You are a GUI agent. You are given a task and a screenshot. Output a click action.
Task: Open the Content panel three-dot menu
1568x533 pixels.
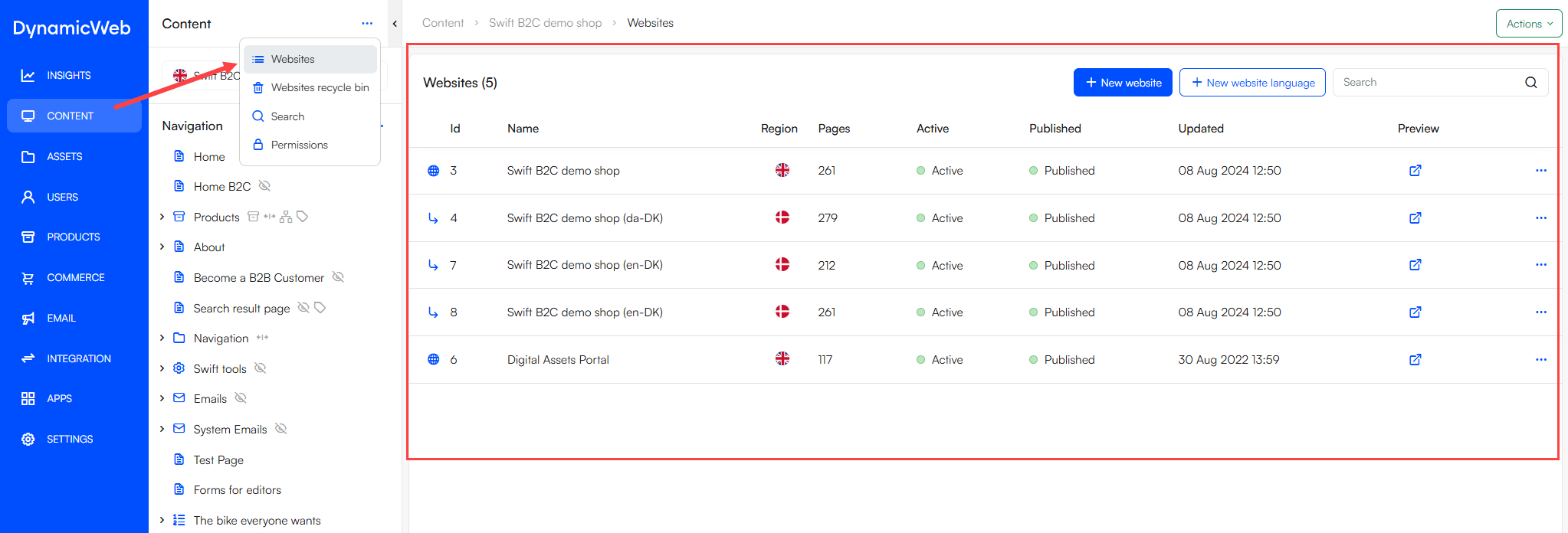pyautogui.click(x=367, y=24)
